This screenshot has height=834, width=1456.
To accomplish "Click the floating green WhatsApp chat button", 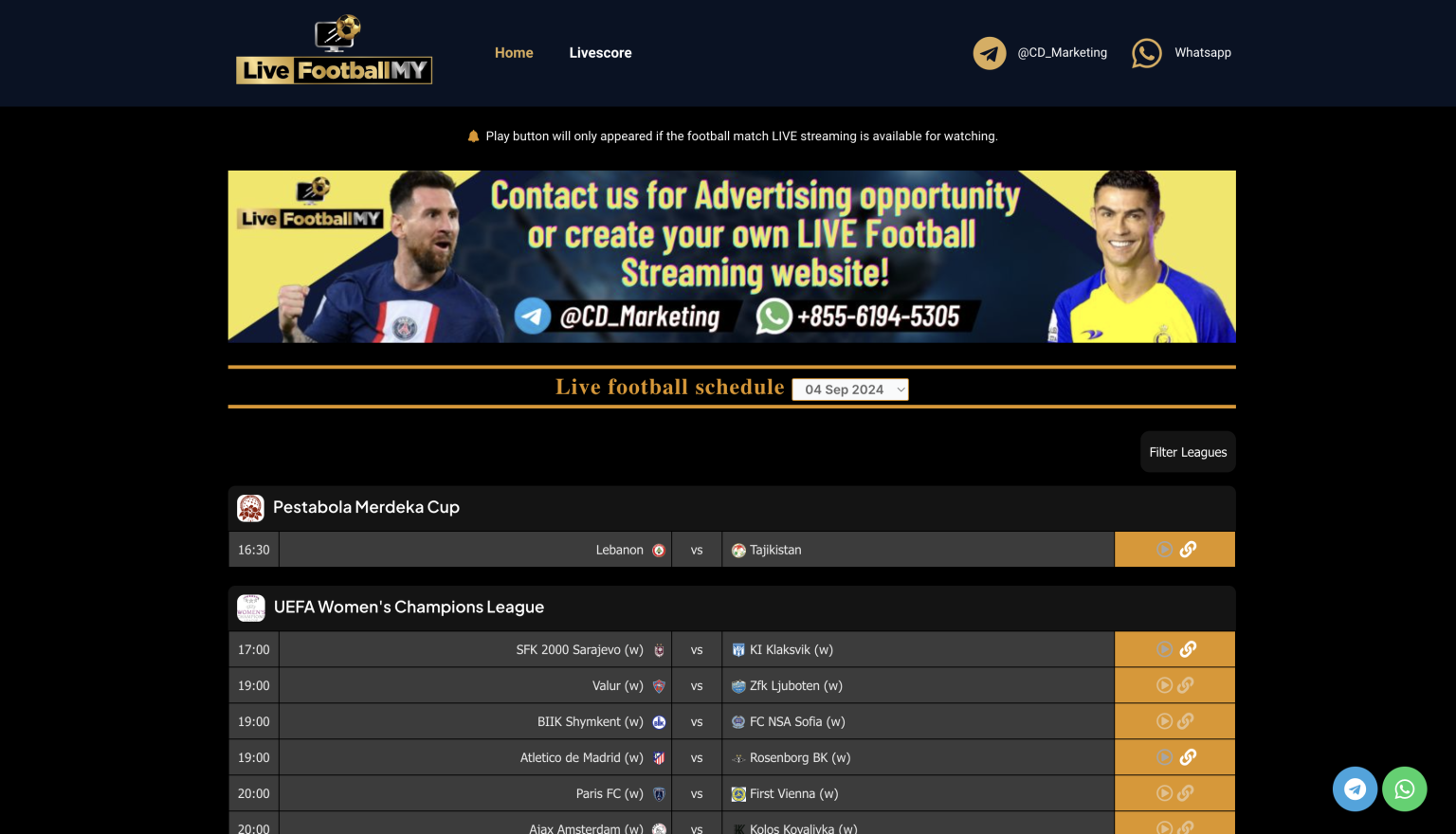I will pos(1404,789).
